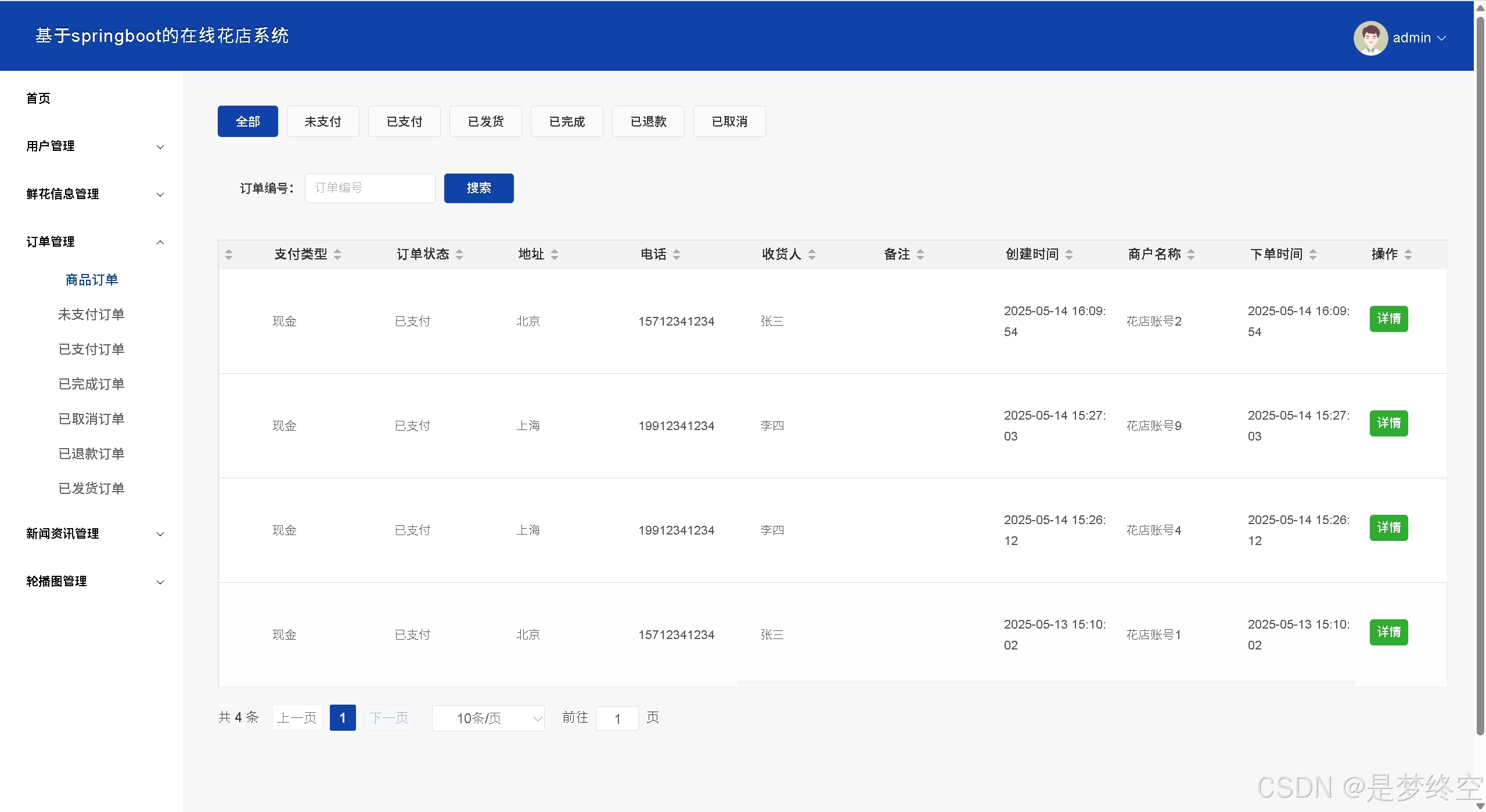The height and width of the screenshot is (812, 1486).
Task: Click the 搜索 search button
Action: click(x=478, y=188)
